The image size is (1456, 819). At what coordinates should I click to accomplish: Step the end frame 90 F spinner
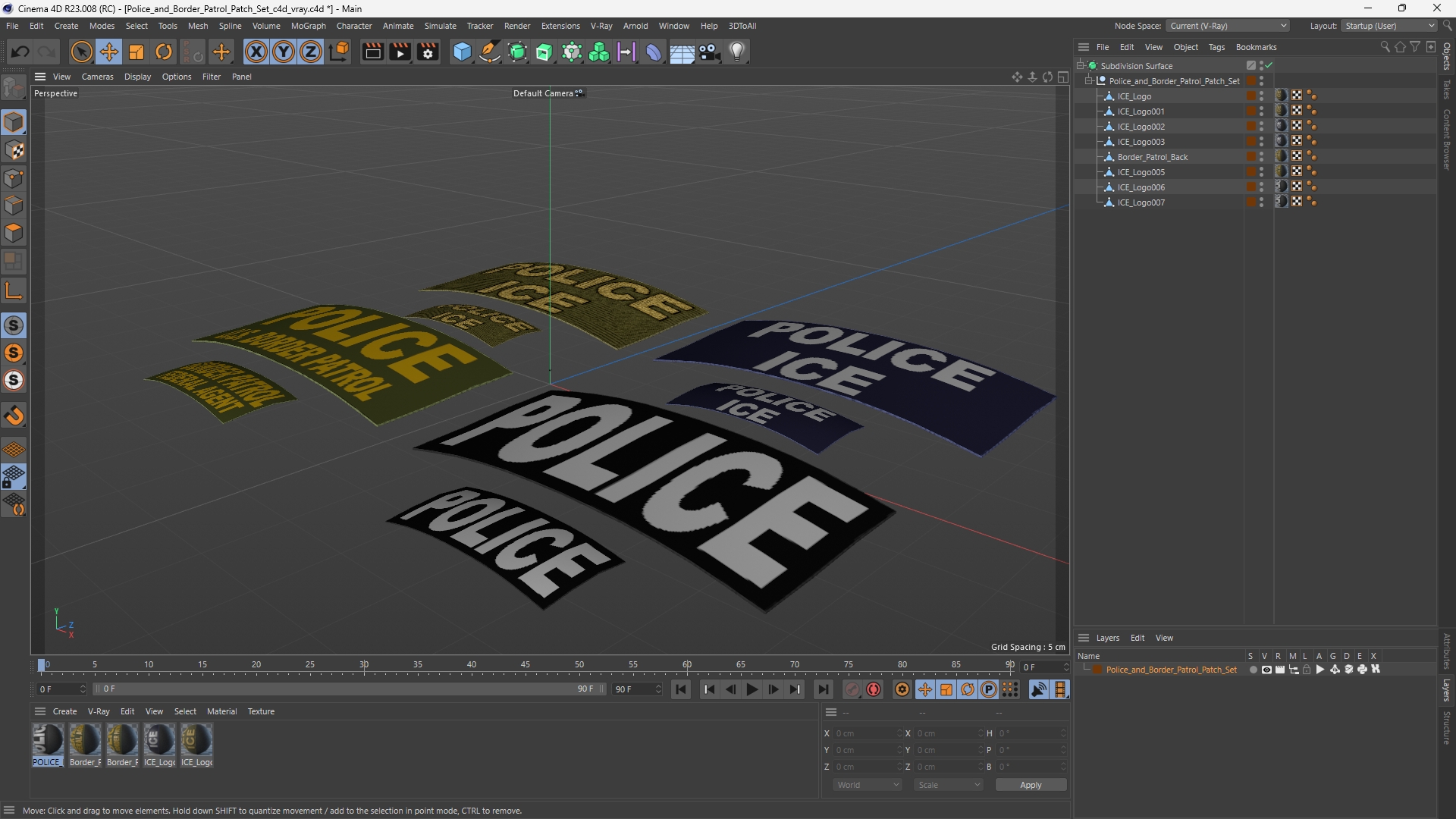tap(658, 689)
